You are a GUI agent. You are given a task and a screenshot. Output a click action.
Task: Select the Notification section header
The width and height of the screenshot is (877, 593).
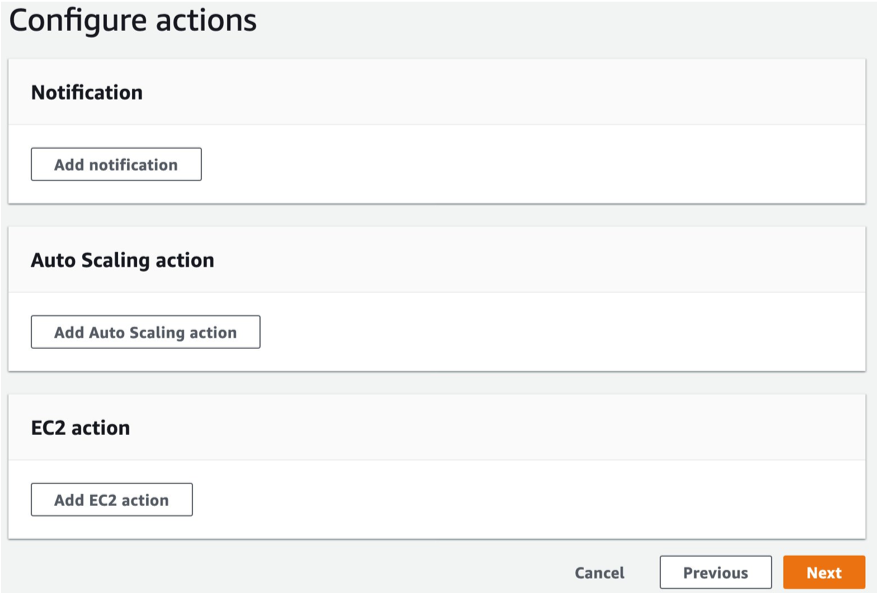86,92
